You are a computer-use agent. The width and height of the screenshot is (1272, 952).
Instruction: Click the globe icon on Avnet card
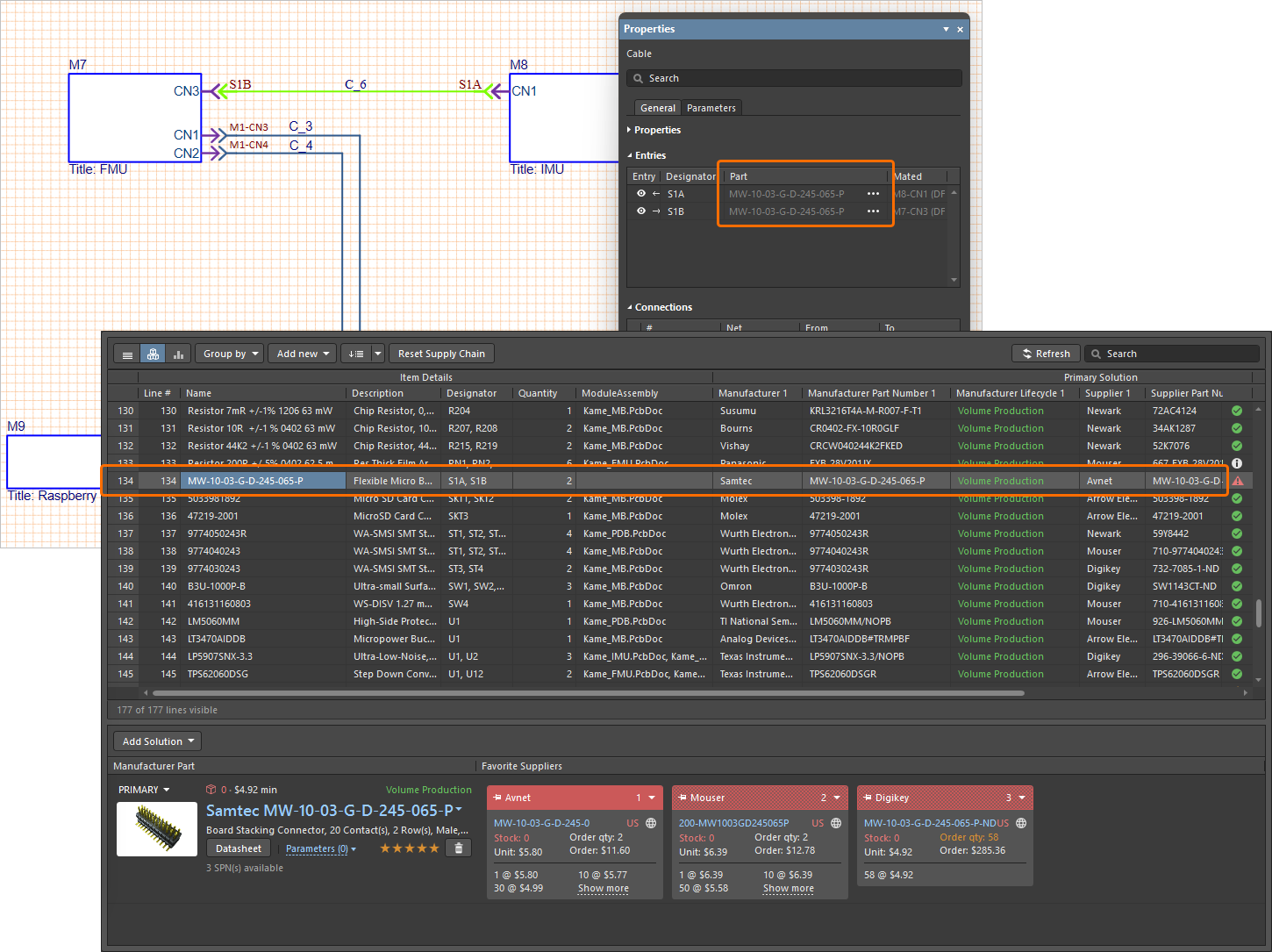tap(651, 823)
